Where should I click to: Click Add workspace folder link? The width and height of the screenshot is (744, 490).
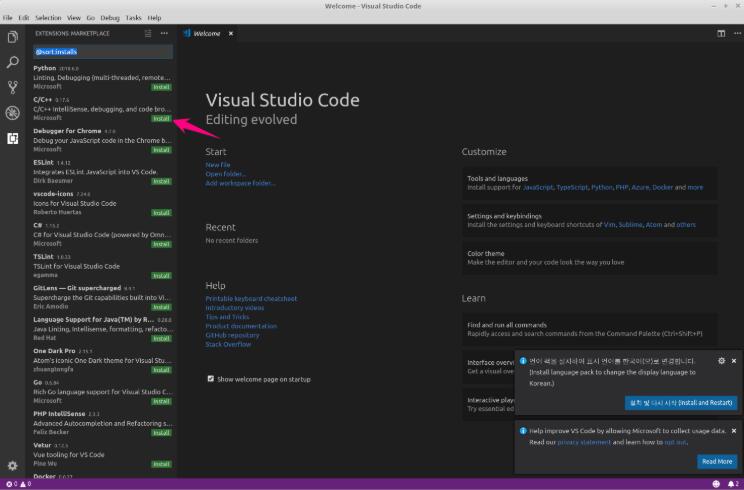point(241,183)
